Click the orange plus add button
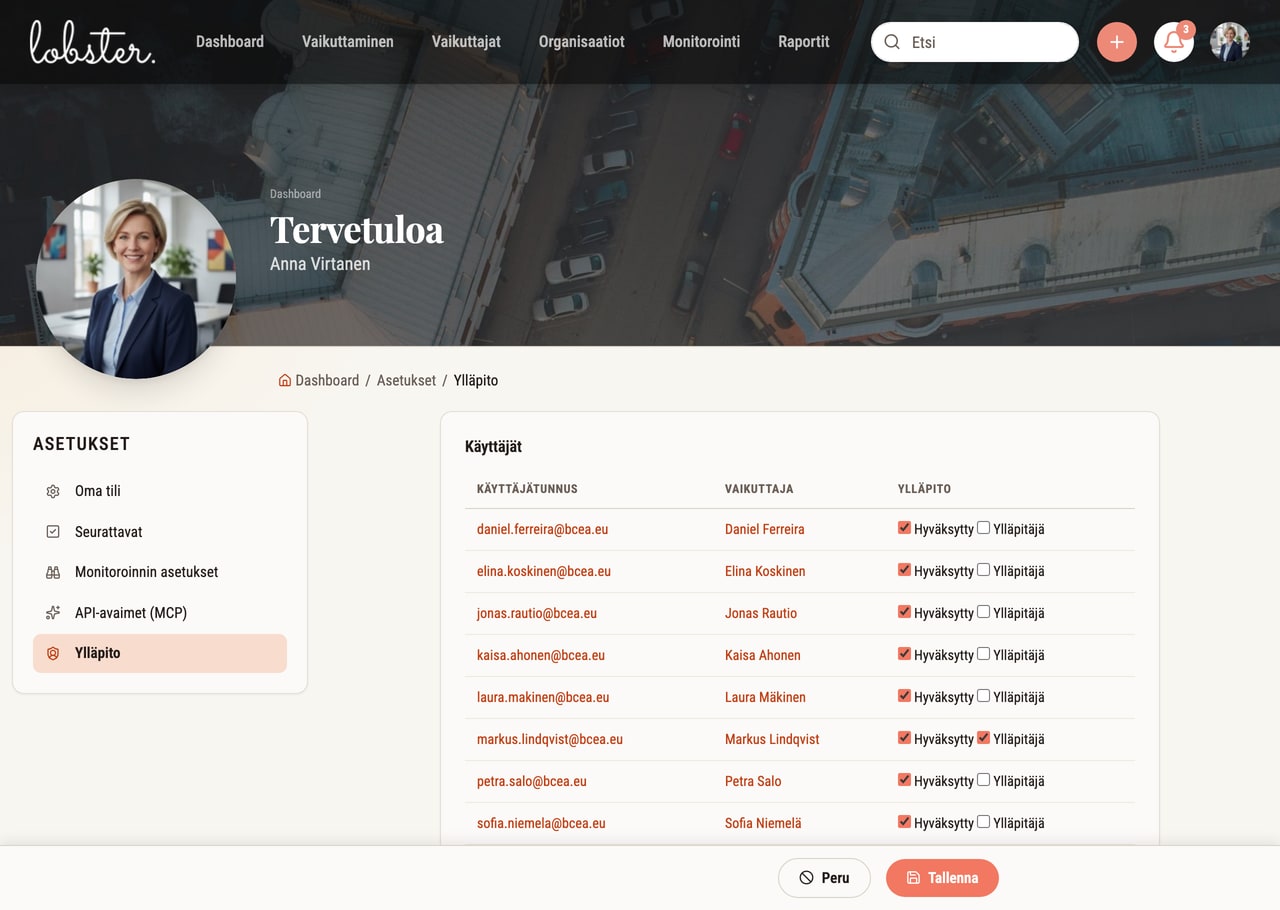This screenshot has height=910, width=1280. 1117,42
